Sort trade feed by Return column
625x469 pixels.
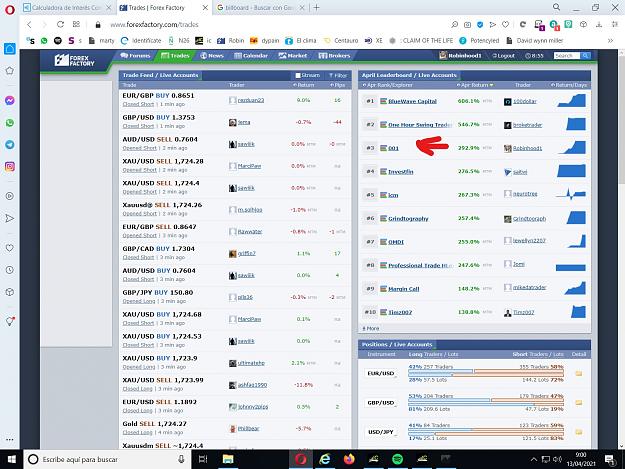pos(303,85)
